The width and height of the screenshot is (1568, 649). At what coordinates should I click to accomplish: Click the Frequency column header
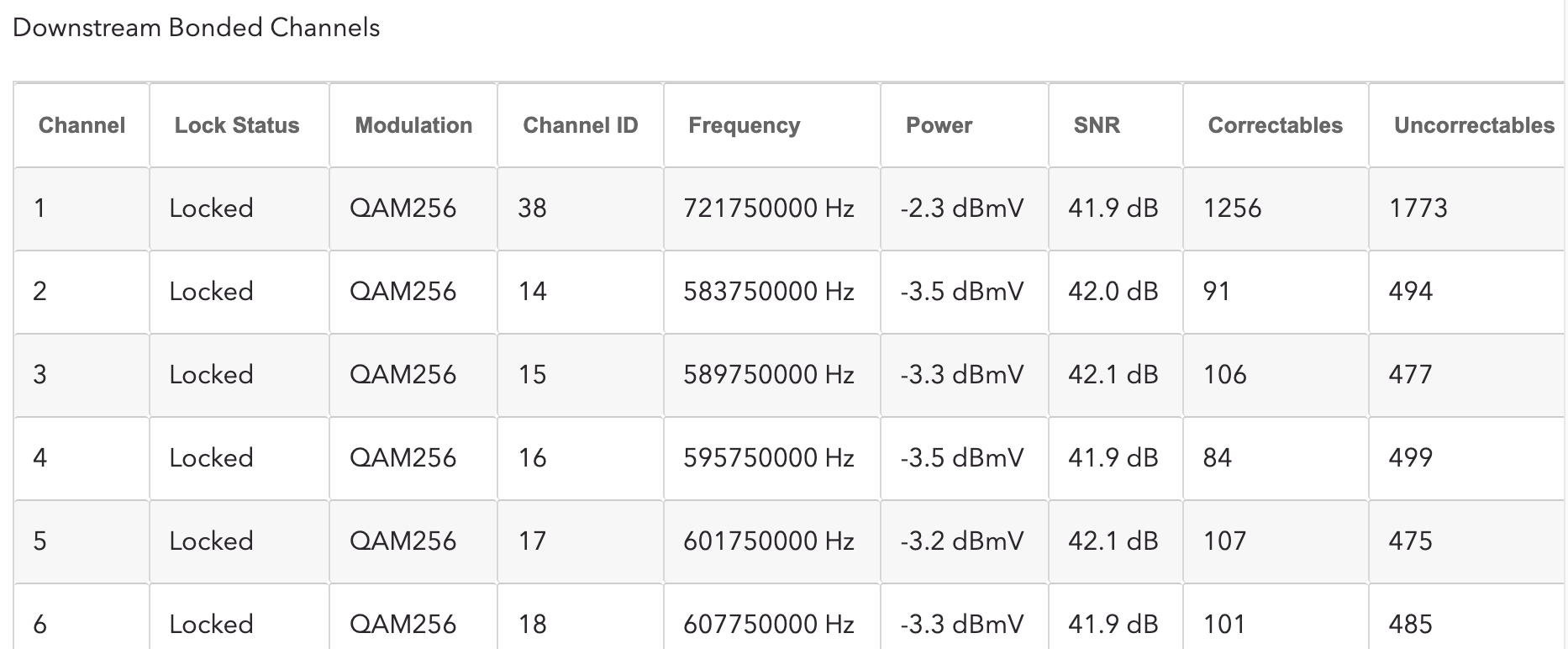[x=744, y=125]
